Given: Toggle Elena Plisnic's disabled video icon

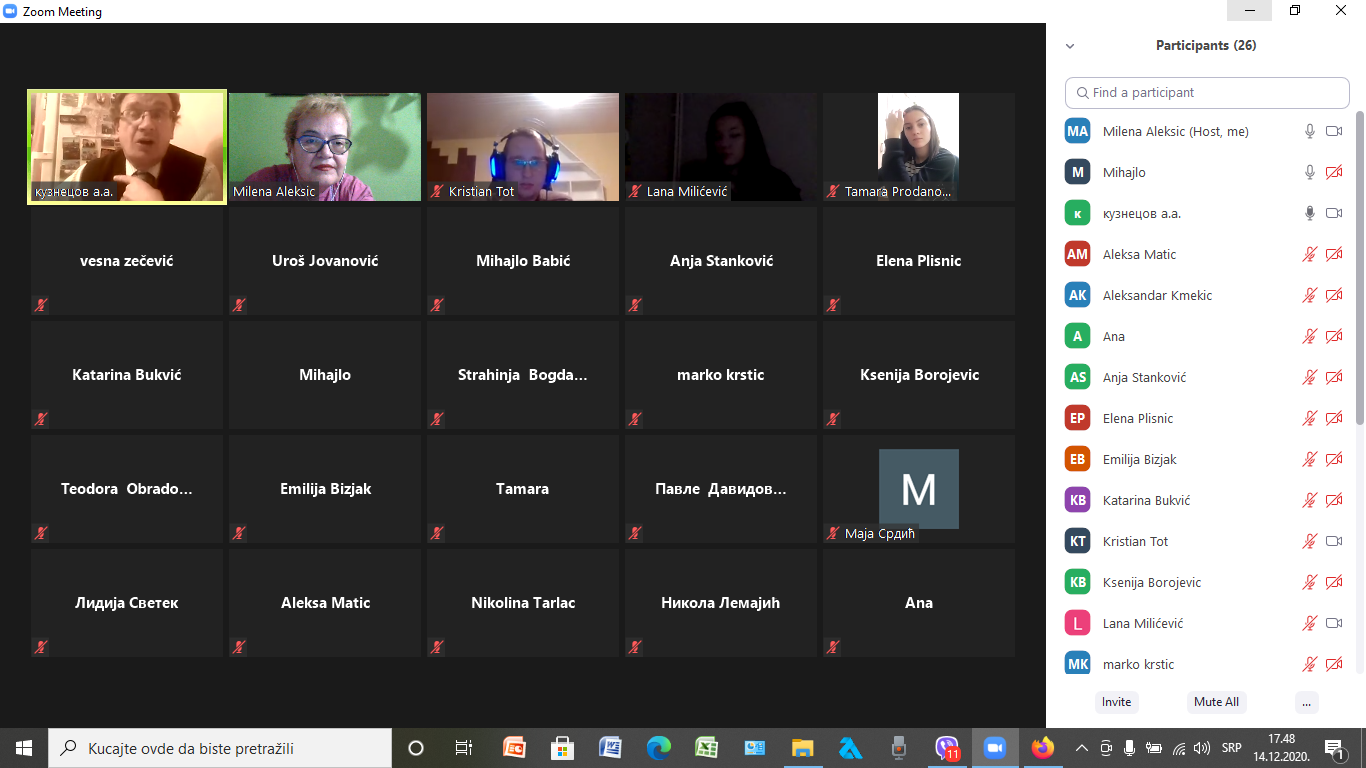Looking at the screenshot, I should coord(1333,418).
